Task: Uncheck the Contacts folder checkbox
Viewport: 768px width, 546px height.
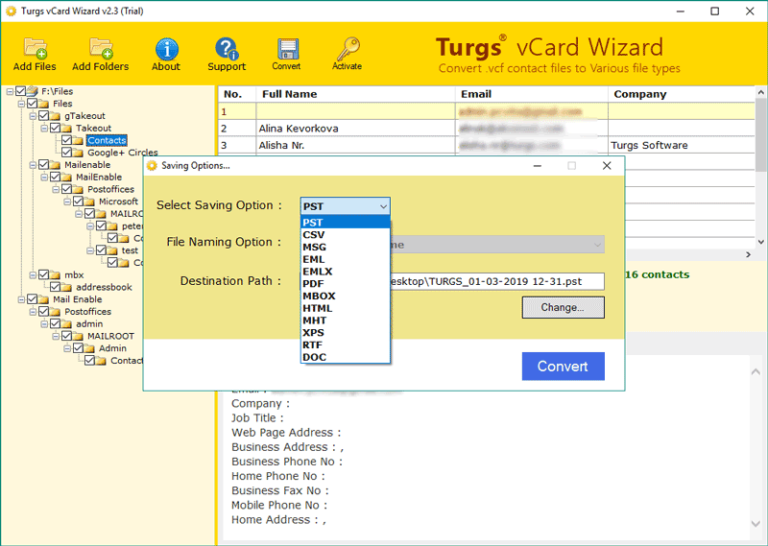Action: point(67,140)
